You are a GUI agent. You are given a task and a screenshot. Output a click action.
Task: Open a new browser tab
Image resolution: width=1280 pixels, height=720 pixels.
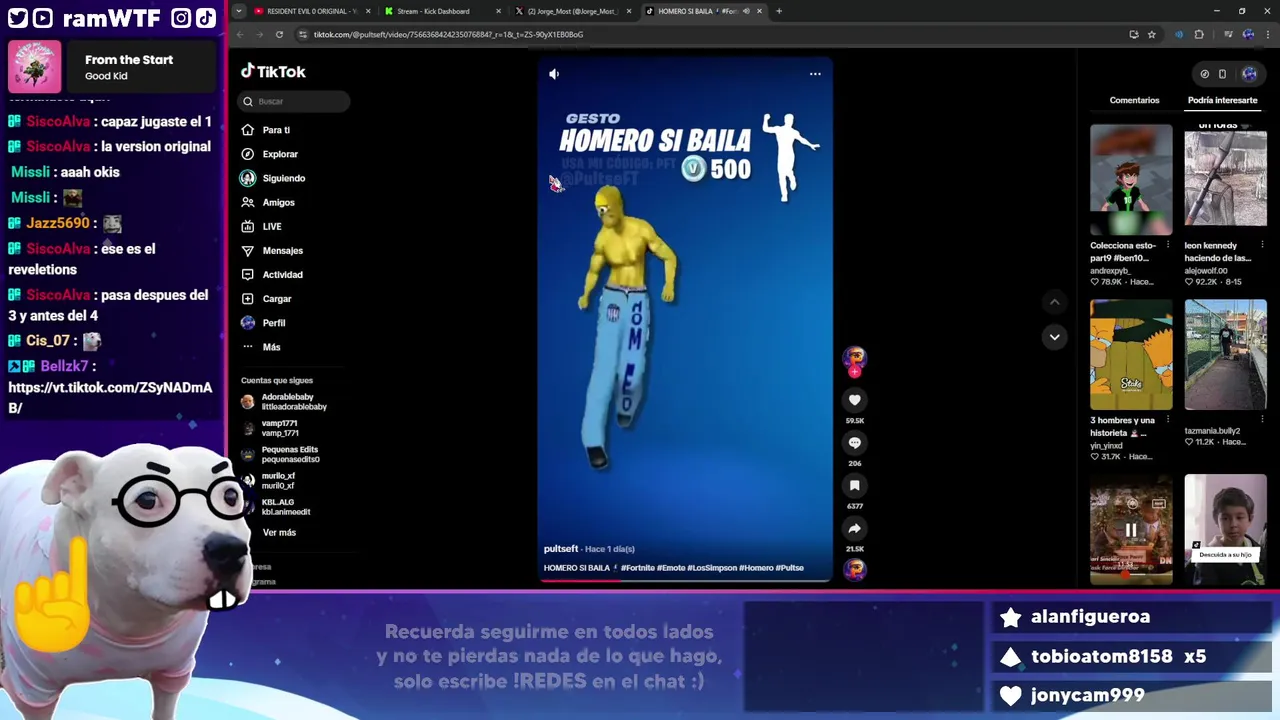(779, 11)
